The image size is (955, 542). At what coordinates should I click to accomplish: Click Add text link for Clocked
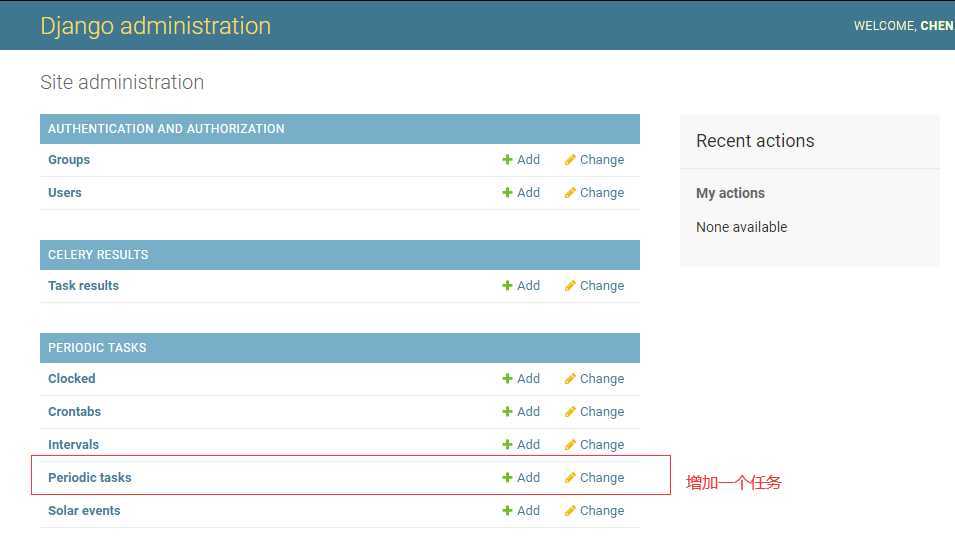(x=528, y=379)
